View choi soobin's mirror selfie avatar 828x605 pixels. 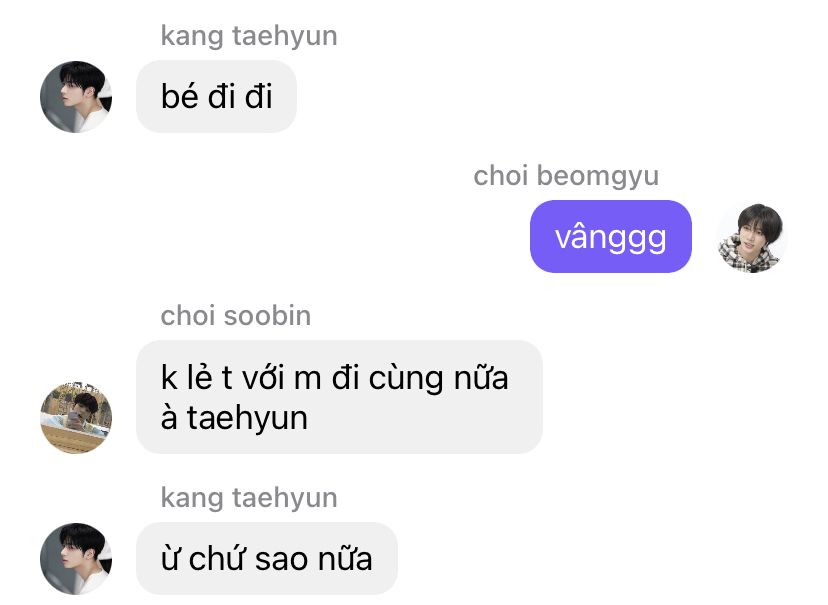point(76,418)
